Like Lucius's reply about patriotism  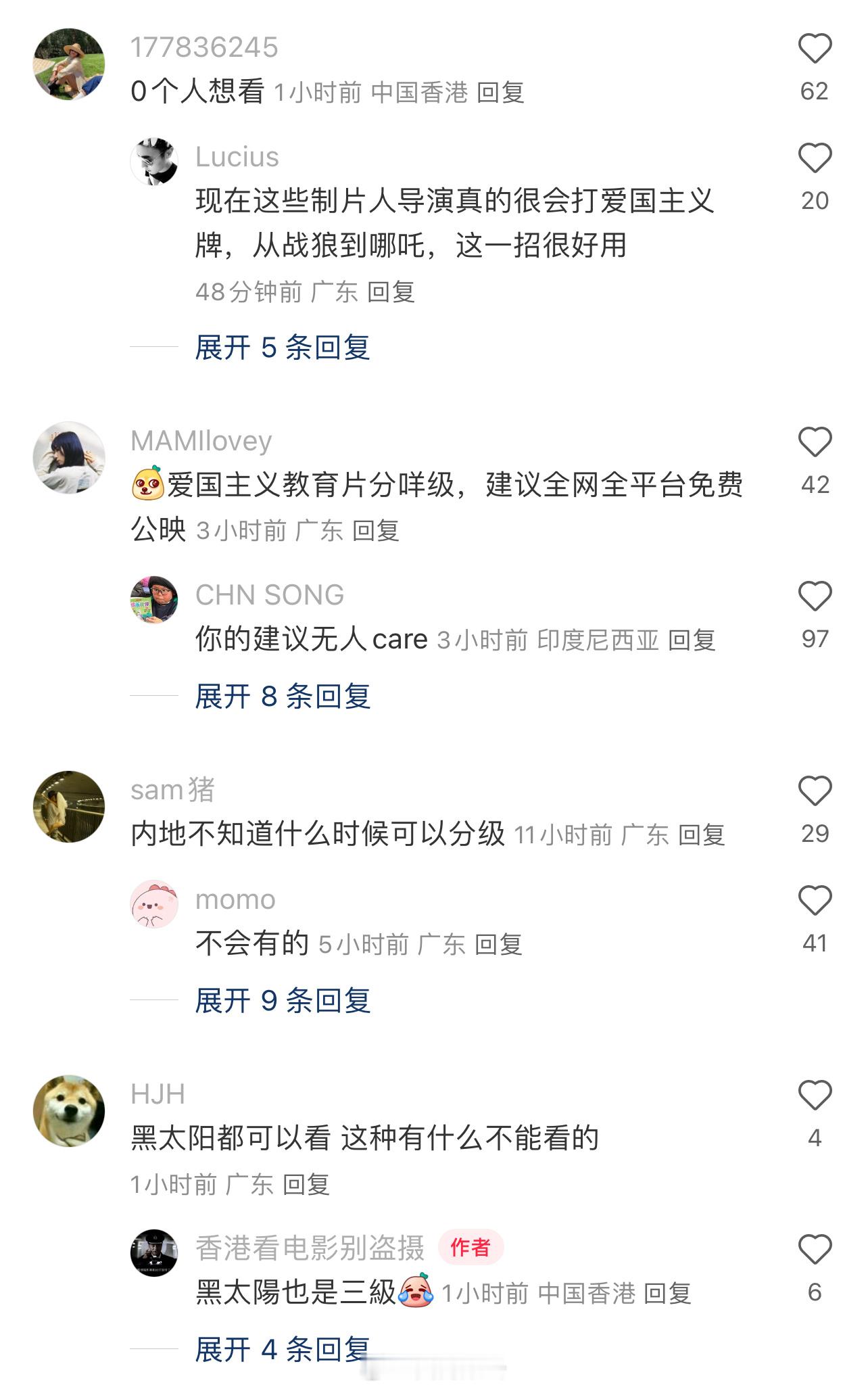815,158
